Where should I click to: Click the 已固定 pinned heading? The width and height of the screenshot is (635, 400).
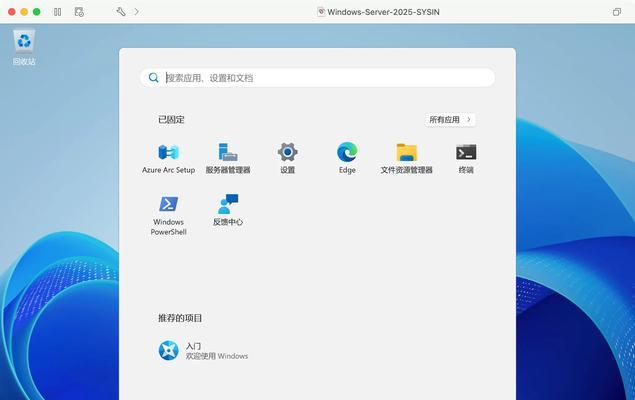point(171,120)
